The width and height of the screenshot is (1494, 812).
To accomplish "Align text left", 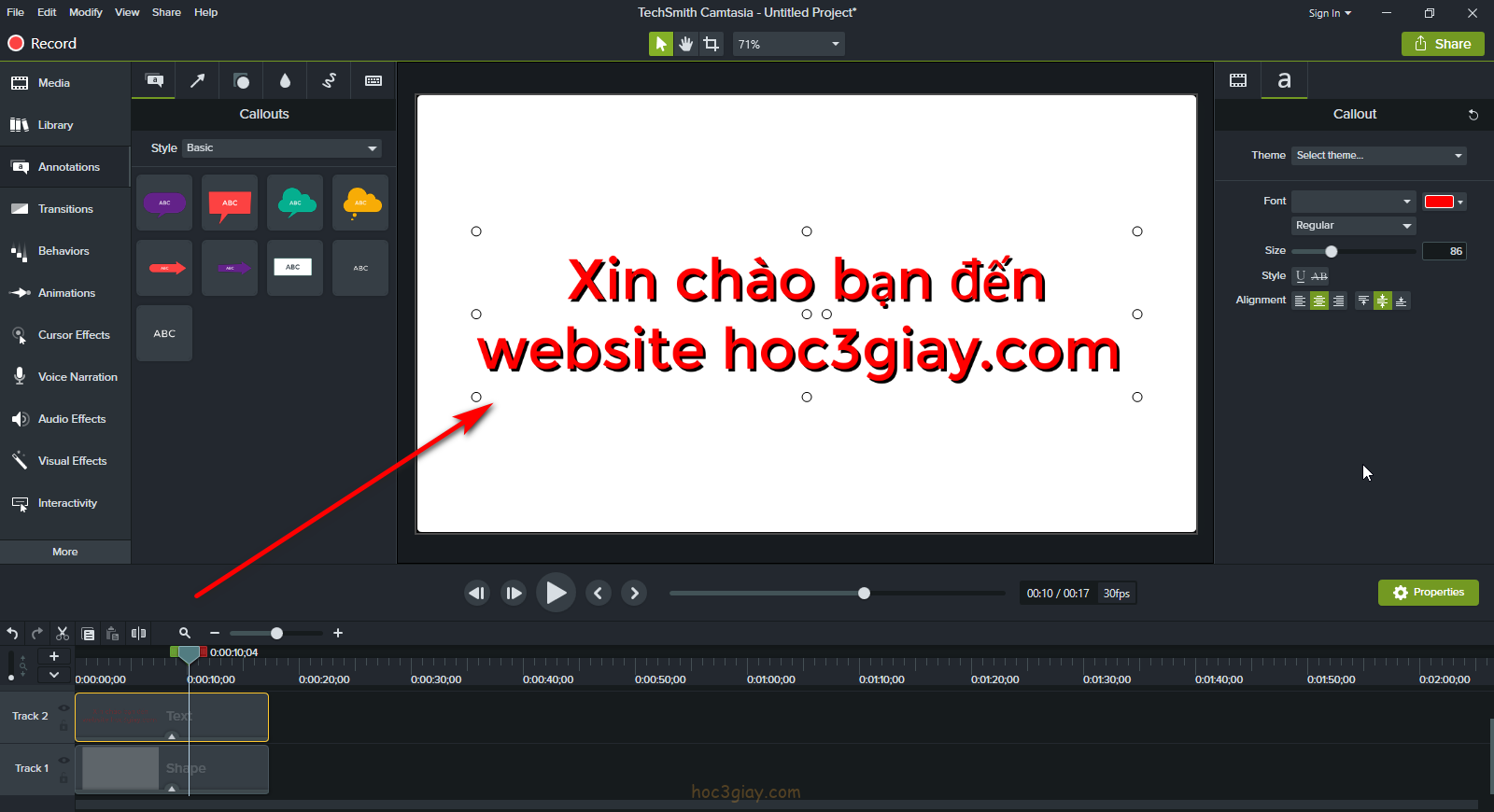I will click(x=1300, y=301).
